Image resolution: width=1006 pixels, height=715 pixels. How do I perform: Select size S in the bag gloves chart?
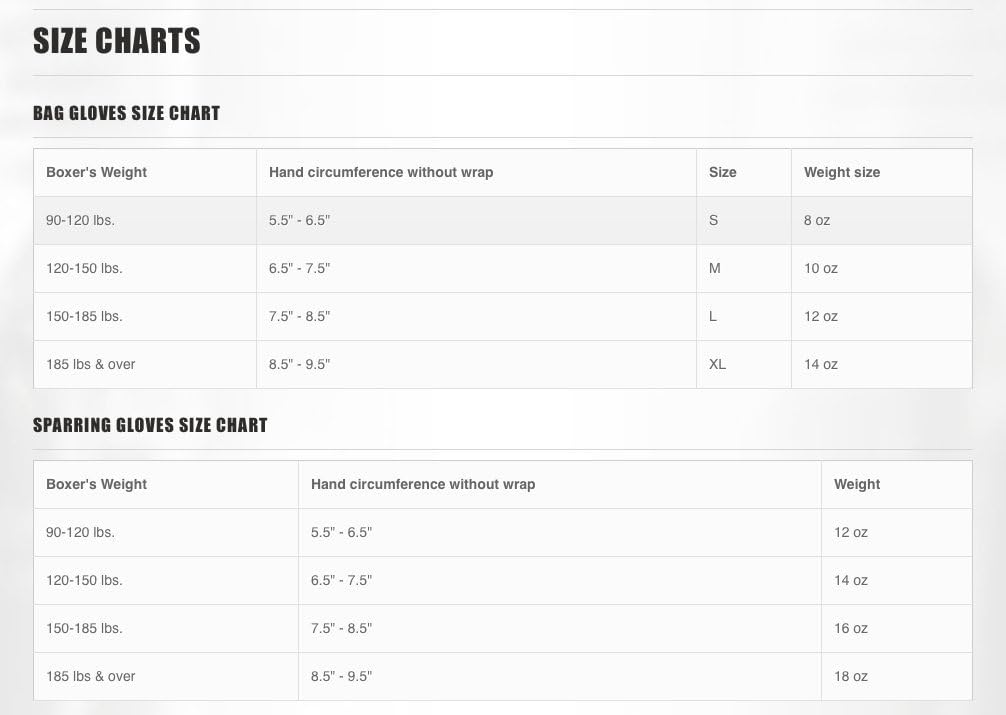coord(713,220)
